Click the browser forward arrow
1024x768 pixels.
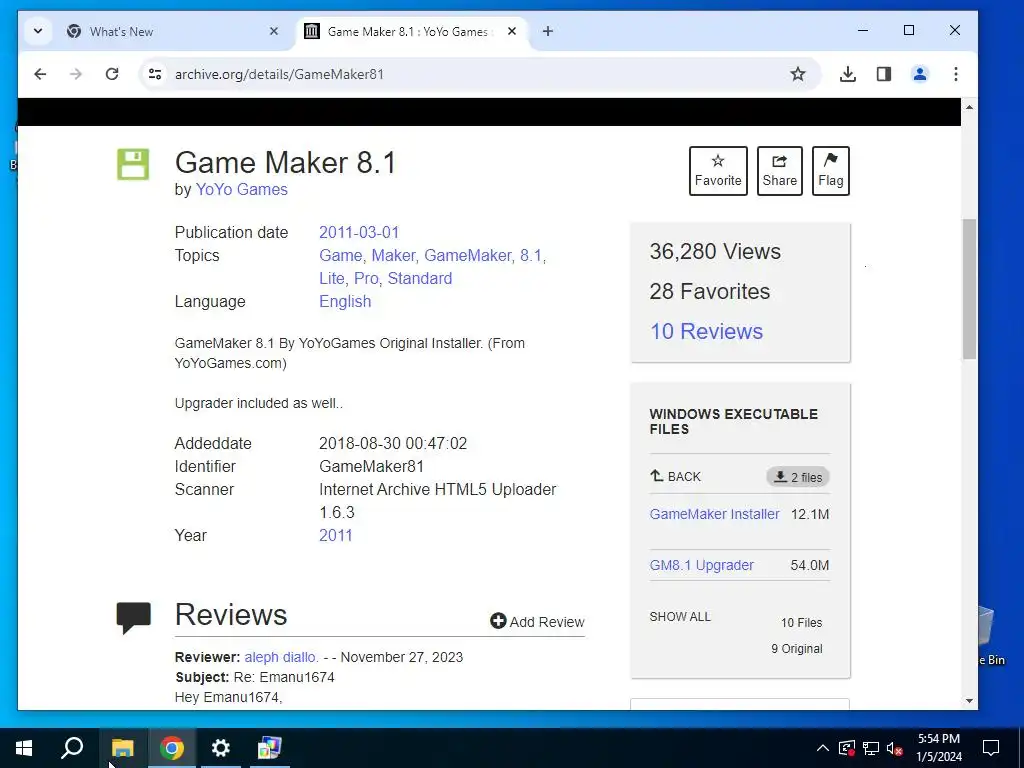pyautogui.click(x=76, y=74)
